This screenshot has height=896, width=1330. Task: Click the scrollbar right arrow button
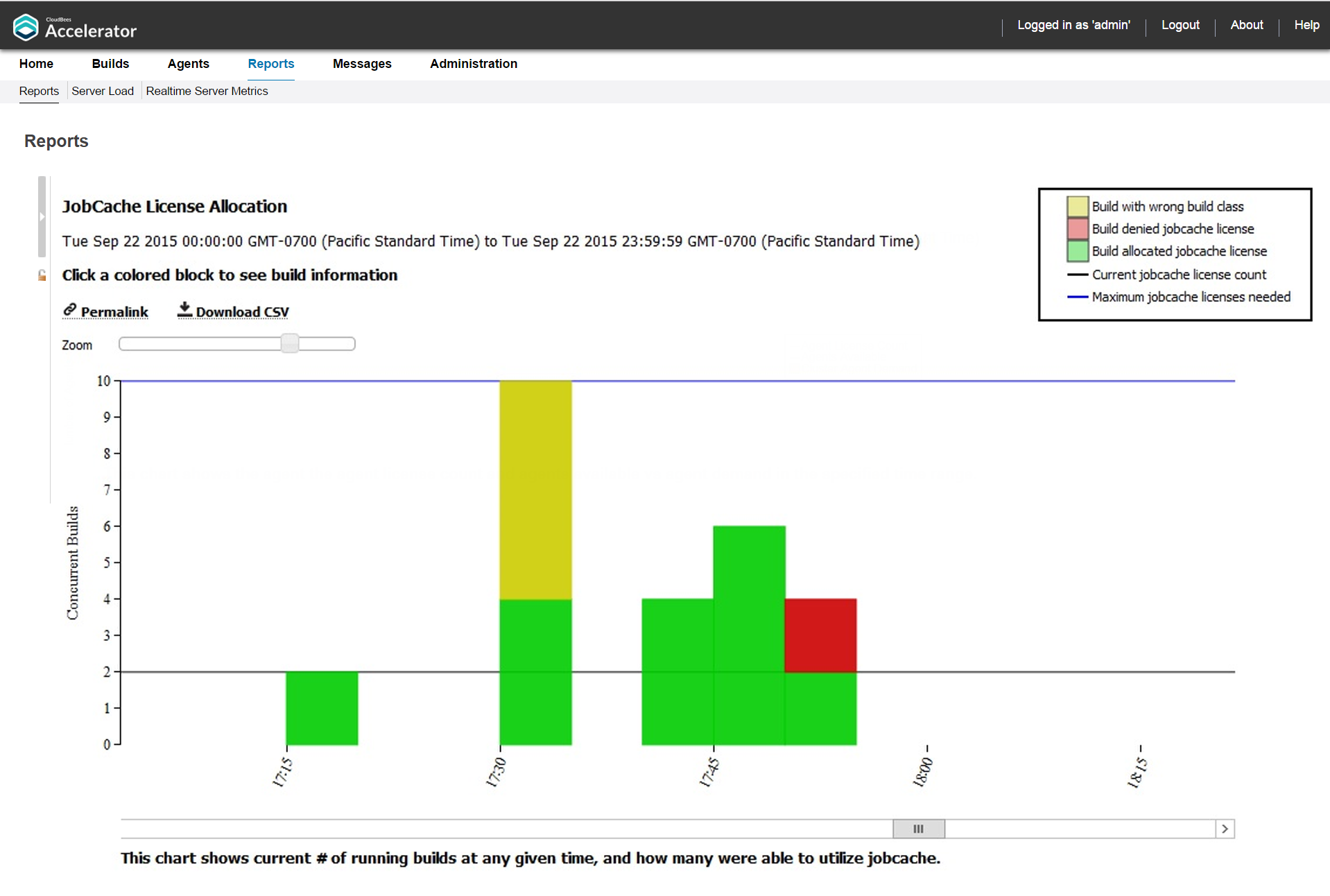coord(1225,829)
